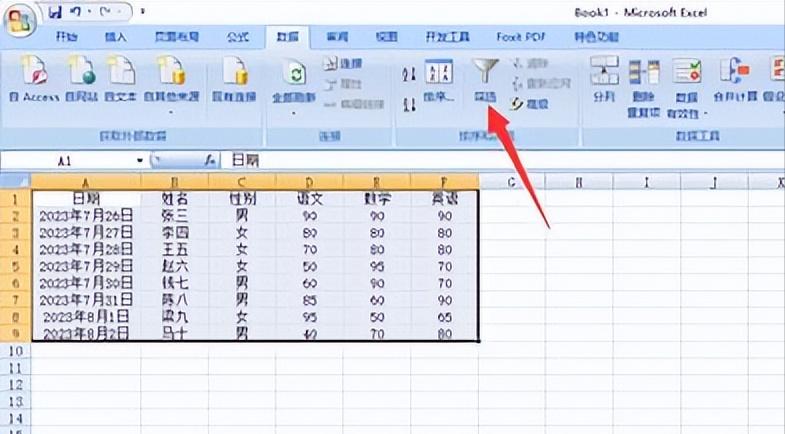This screenshot has width=785, height=434.
Task: Select row 13 header
Action: tap(15, 401)
